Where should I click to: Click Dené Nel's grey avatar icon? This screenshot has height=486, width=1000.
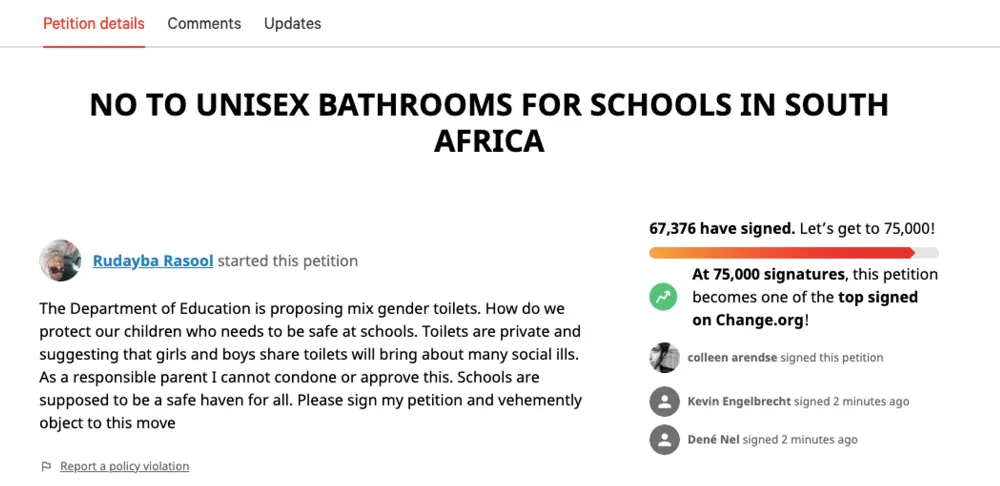click(x=665, y=440)
